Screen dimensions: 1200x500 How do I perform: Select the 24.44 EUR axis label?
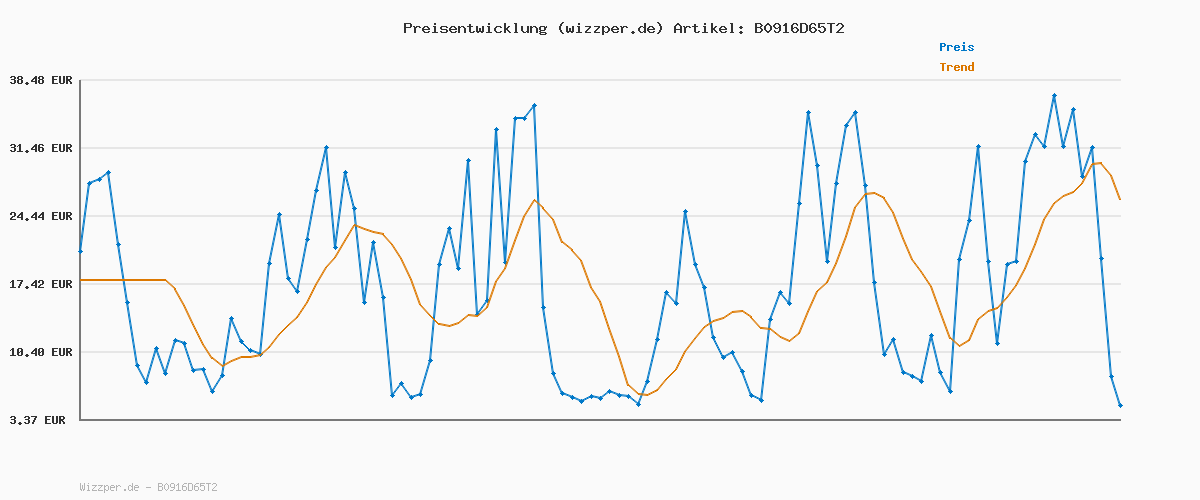pyautogui.click(x=41, y=216)
